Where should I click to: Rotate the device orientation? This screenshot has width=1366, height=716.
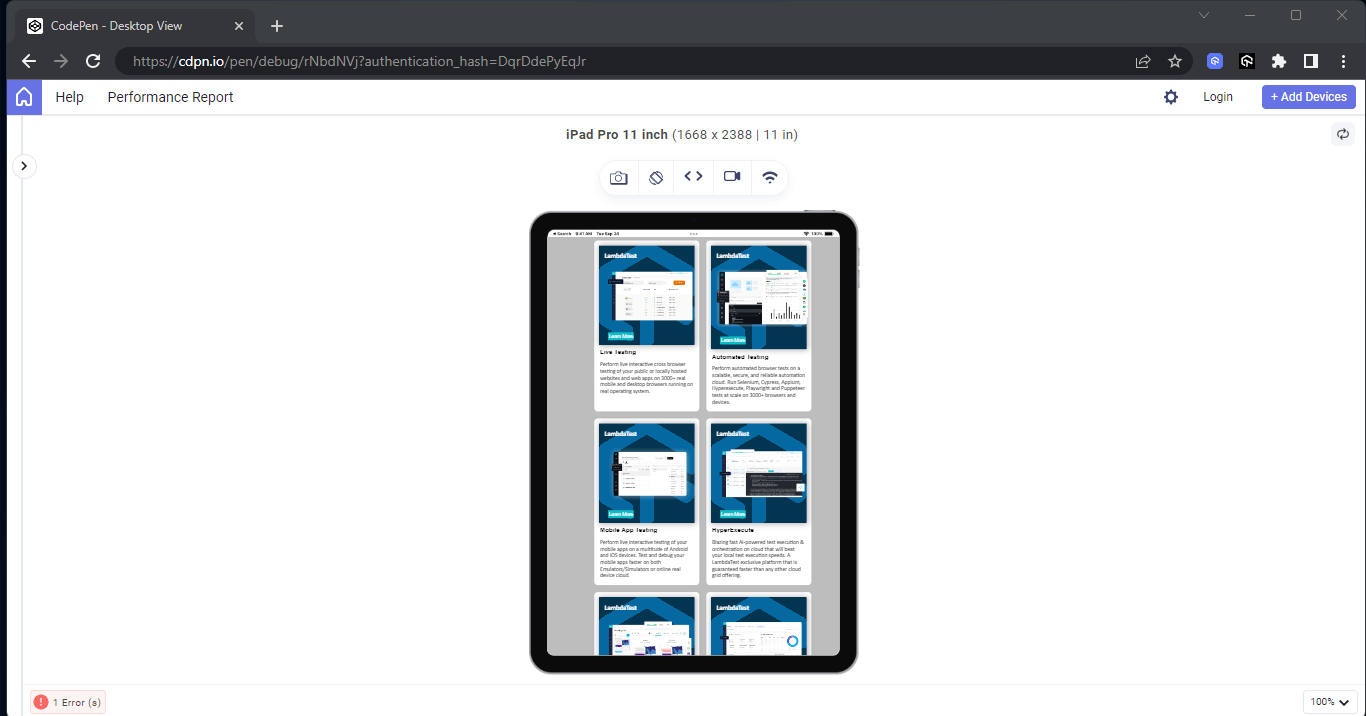pos(656,177)
